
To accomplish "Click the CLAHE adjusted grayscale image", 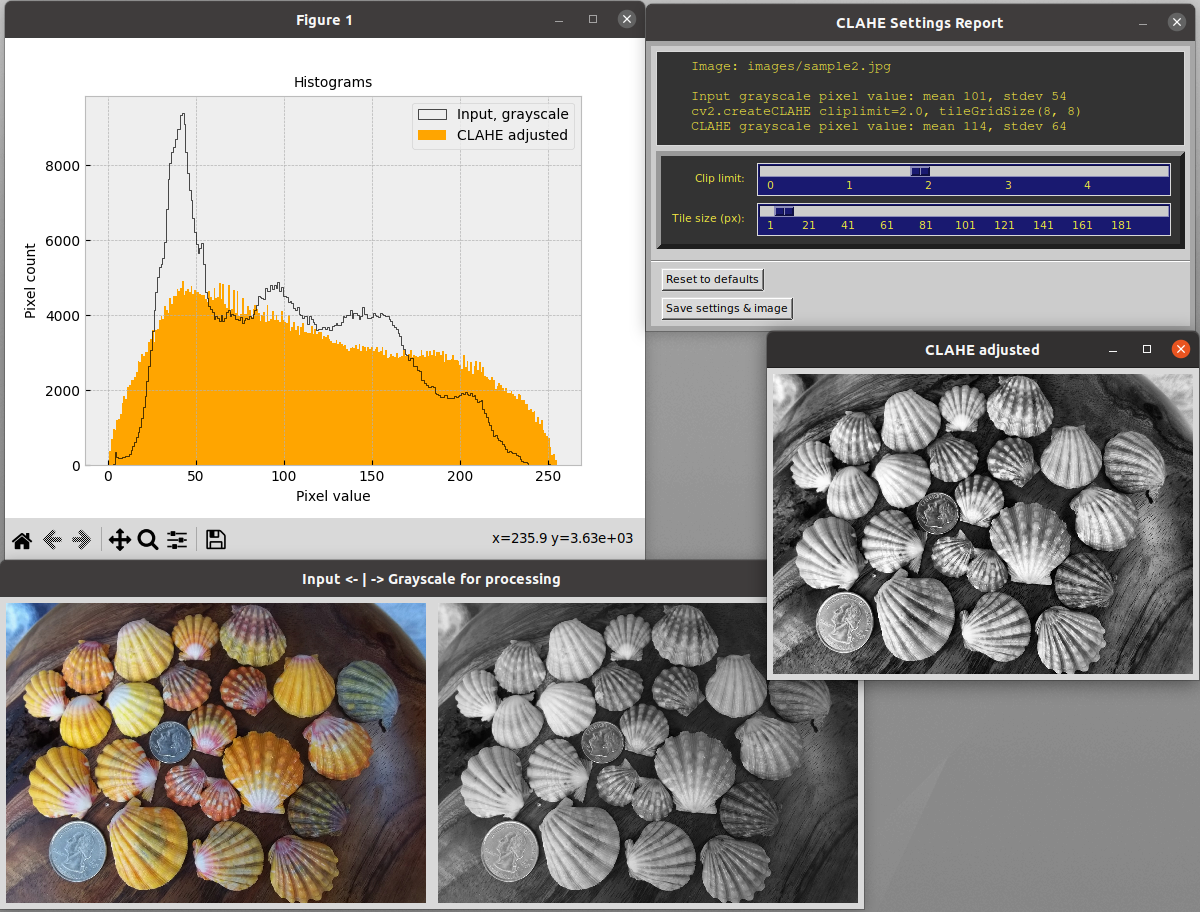I will pyautogui.click(x=984, y=524).
